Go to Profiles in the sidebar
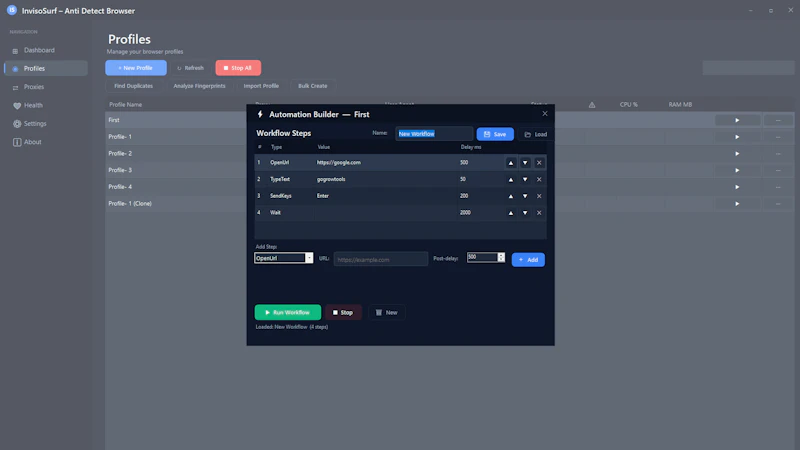 46,68
